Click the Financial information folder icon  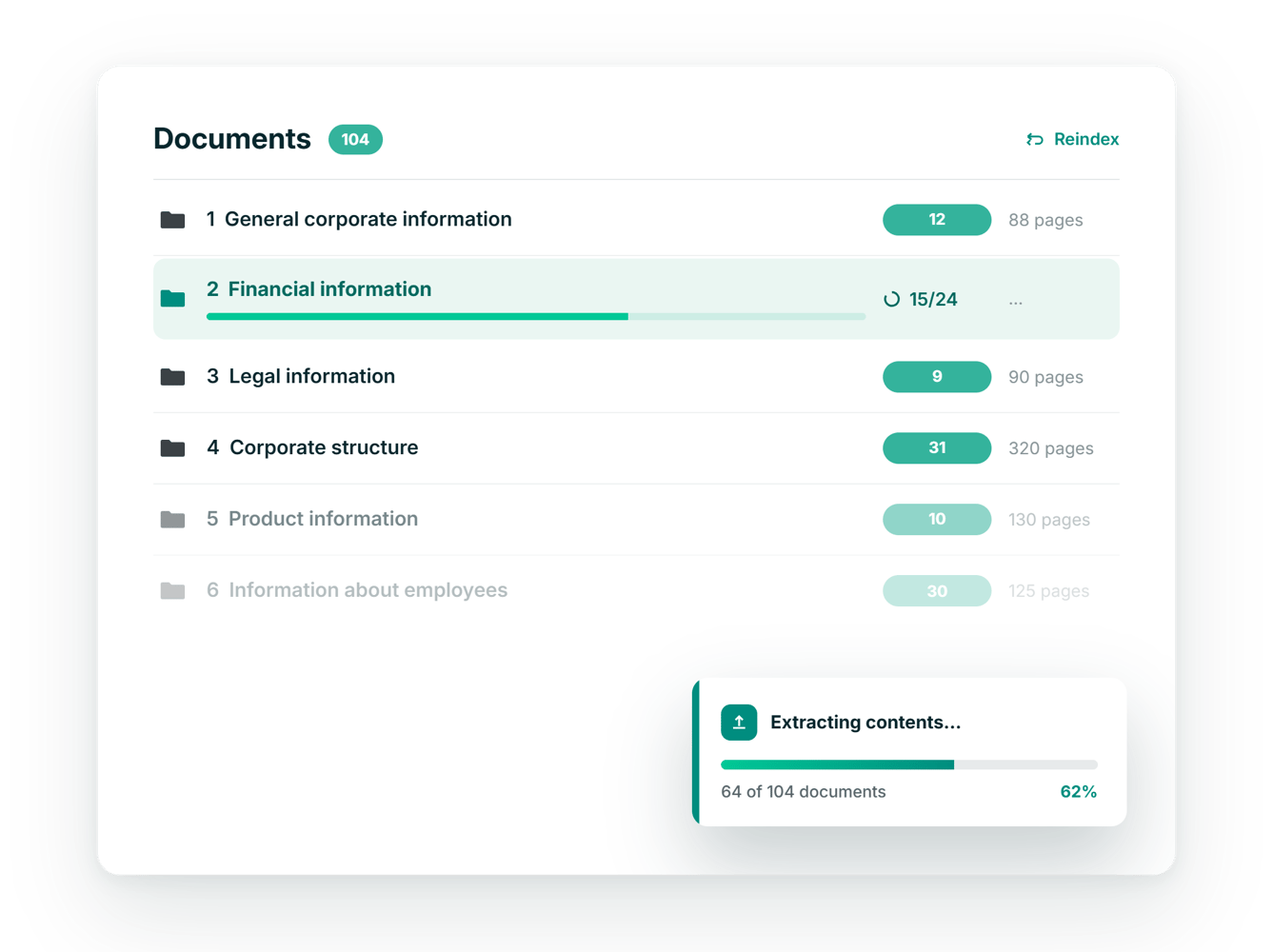pos(172,299)
